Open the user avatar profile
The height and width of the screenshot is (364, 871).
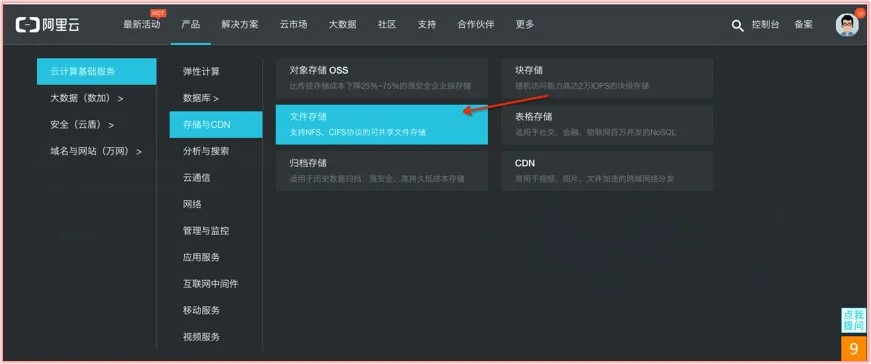[x=847, y=25]
